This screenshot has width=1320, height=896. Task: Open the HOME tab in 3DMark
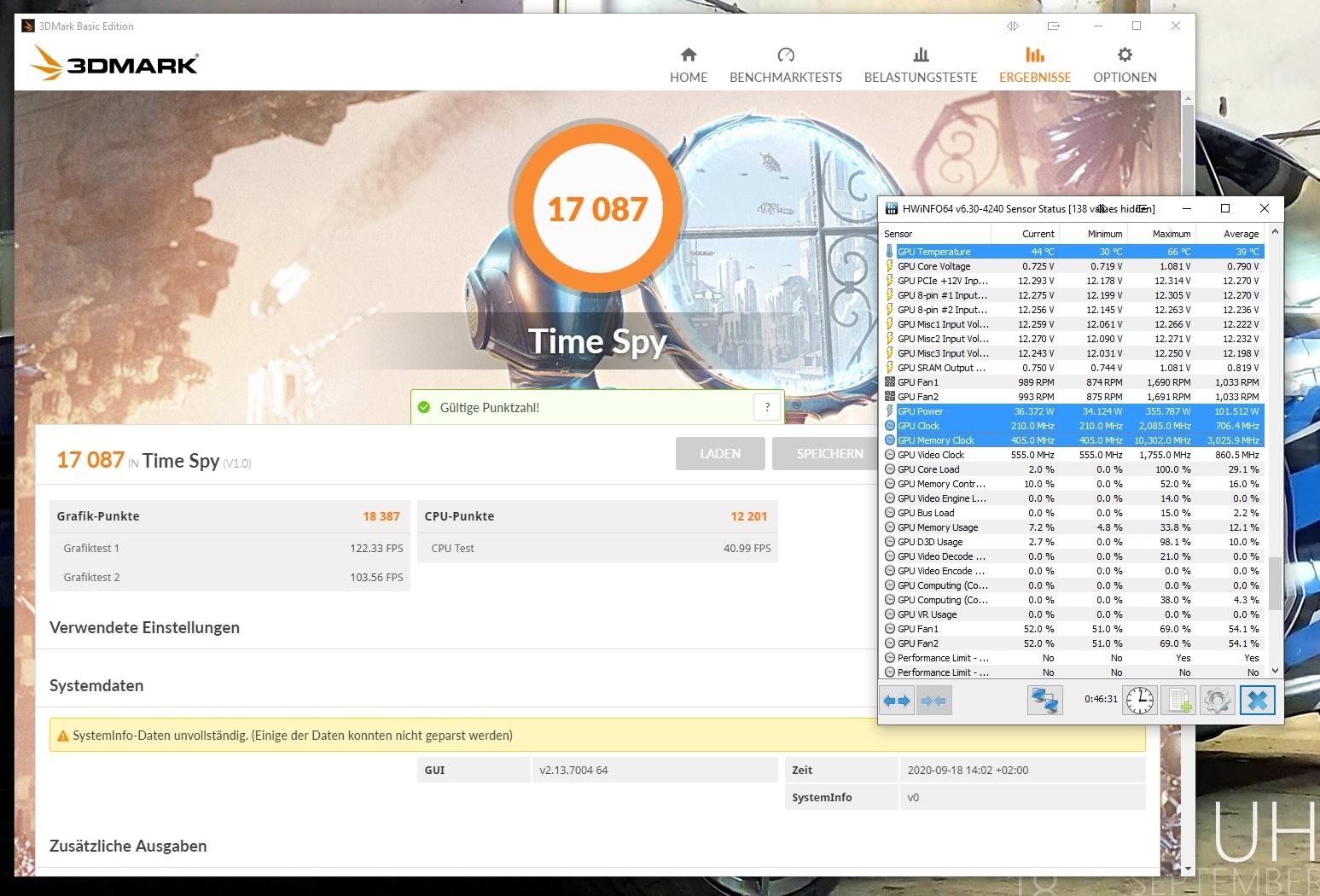click(x=688, y=66)
